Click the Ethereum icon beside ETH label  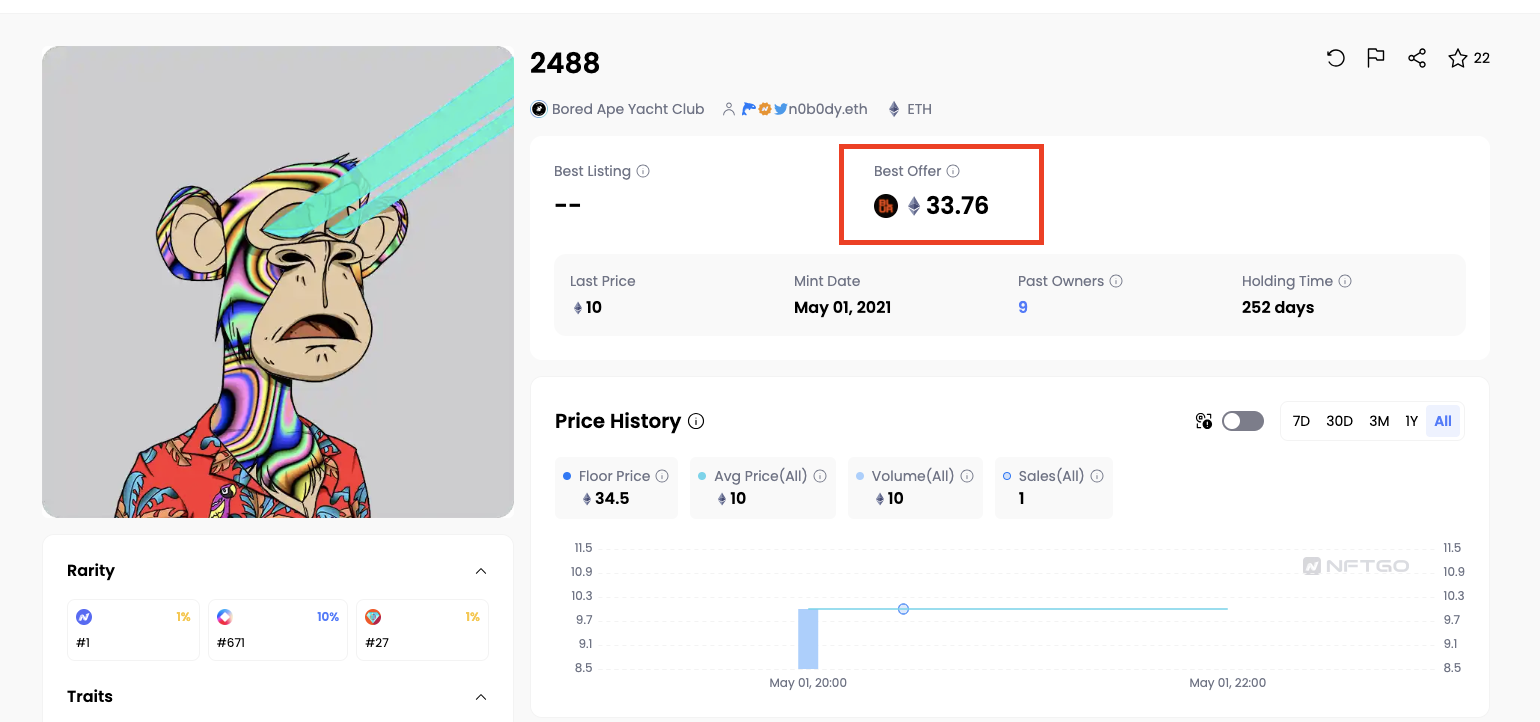pos(894,109)
